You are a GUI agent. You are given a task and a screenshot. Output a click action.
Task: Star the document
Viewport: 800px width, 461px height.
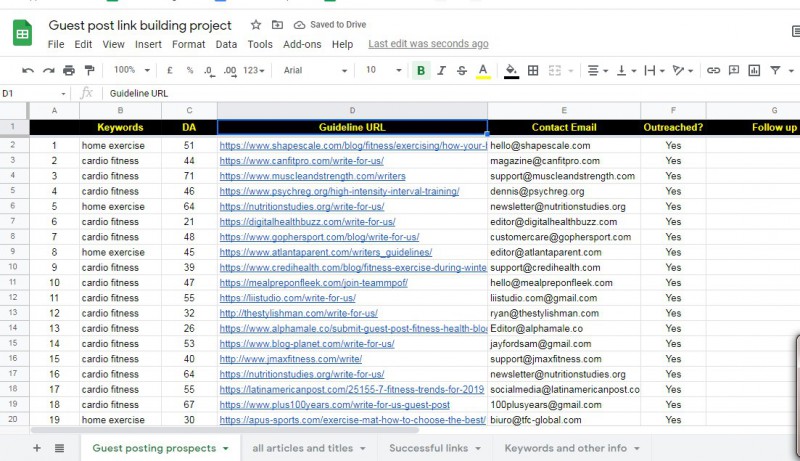click(256, 24)
